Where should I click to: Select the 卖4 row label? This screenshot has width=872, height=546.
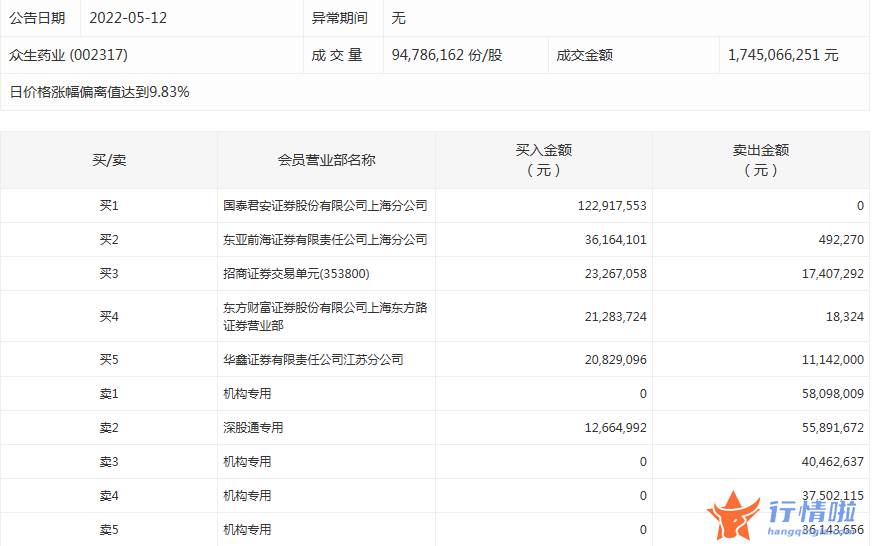pos(109,495)
